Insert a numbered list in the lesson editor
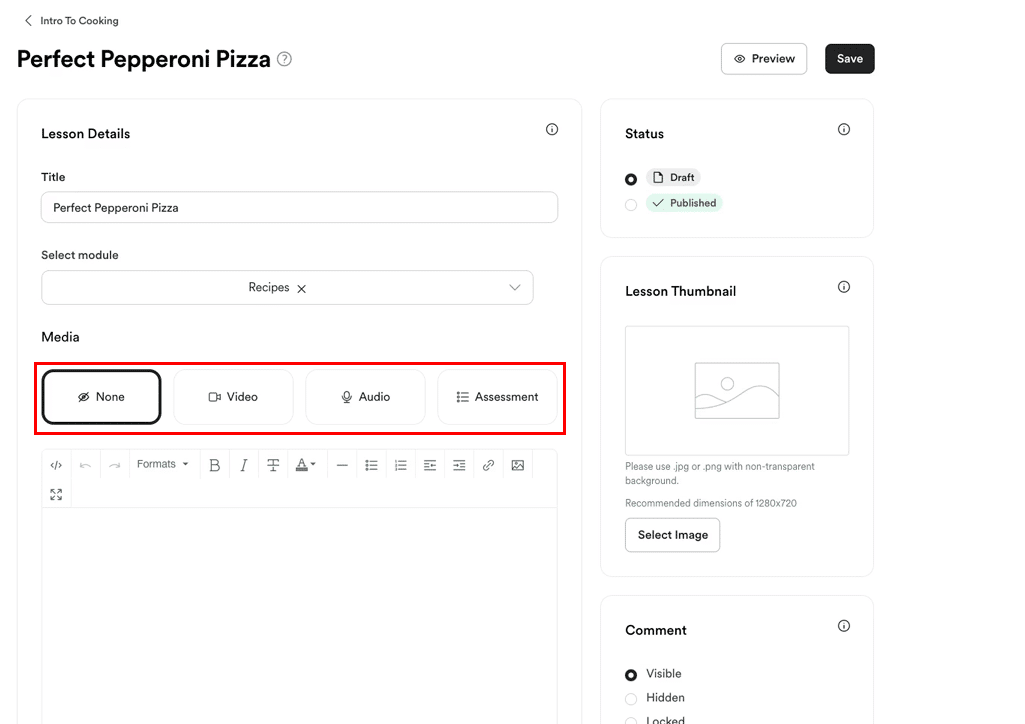 coord(401,464)
